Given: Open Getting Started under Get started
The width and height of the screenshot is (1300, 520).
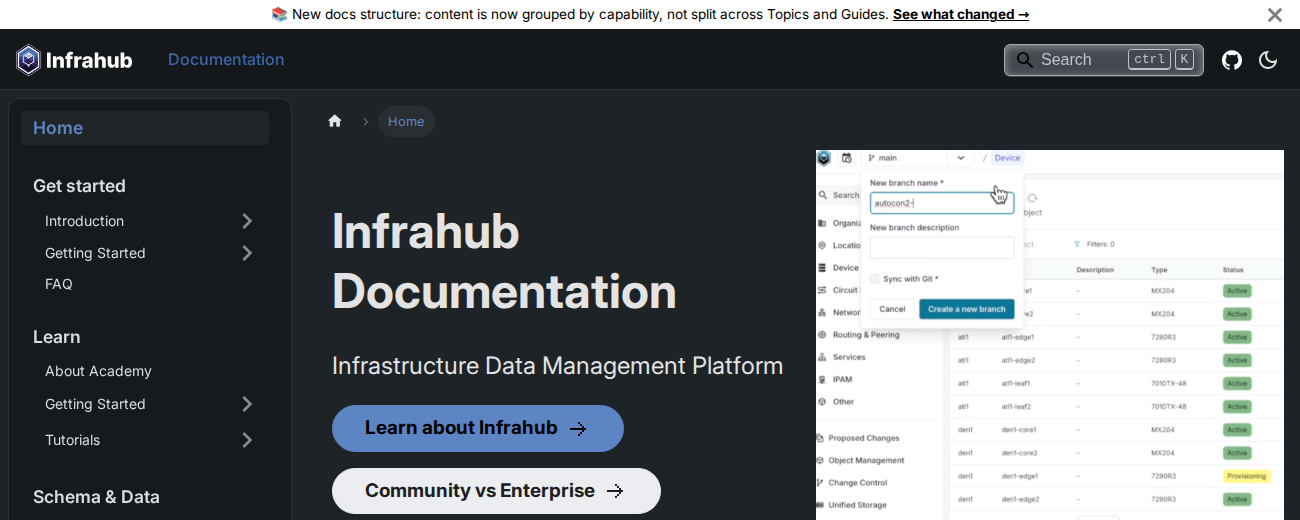Looking at the screenshot, I should pos(95,253).
